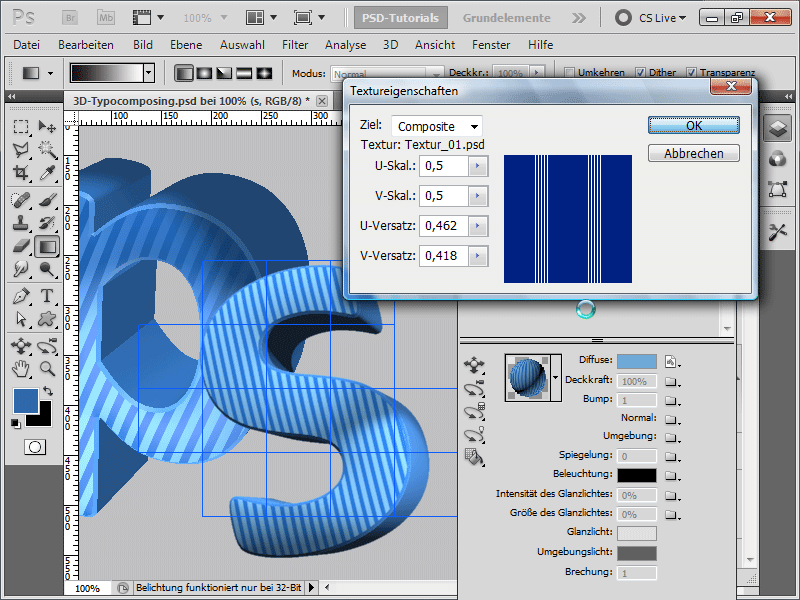Choose linear gradient style
Screen dimensions: 800x600
184,73
